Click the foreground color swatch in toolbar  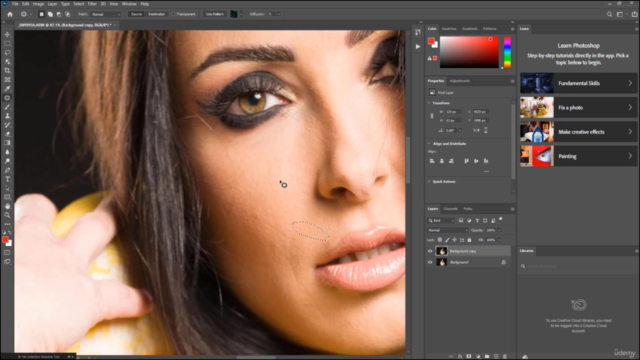[5, 240]
